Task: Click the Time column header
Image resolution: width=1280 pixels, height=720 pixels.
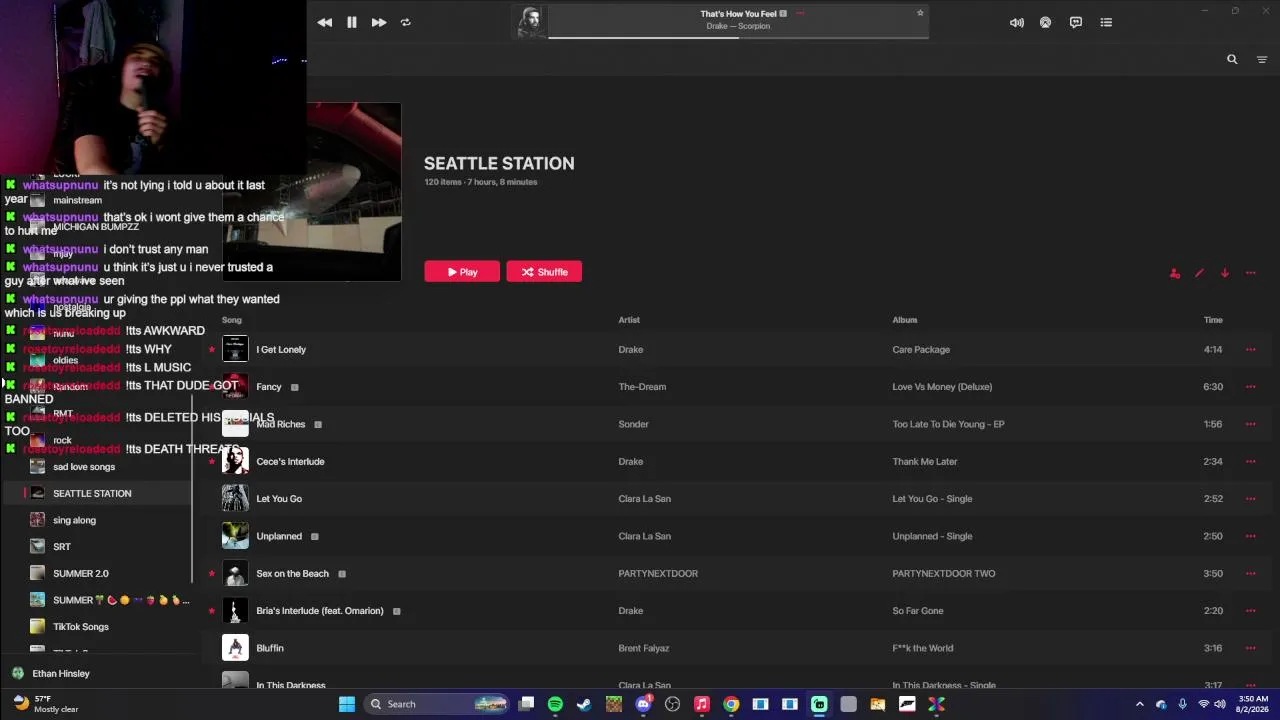Action: [1213, 320]
